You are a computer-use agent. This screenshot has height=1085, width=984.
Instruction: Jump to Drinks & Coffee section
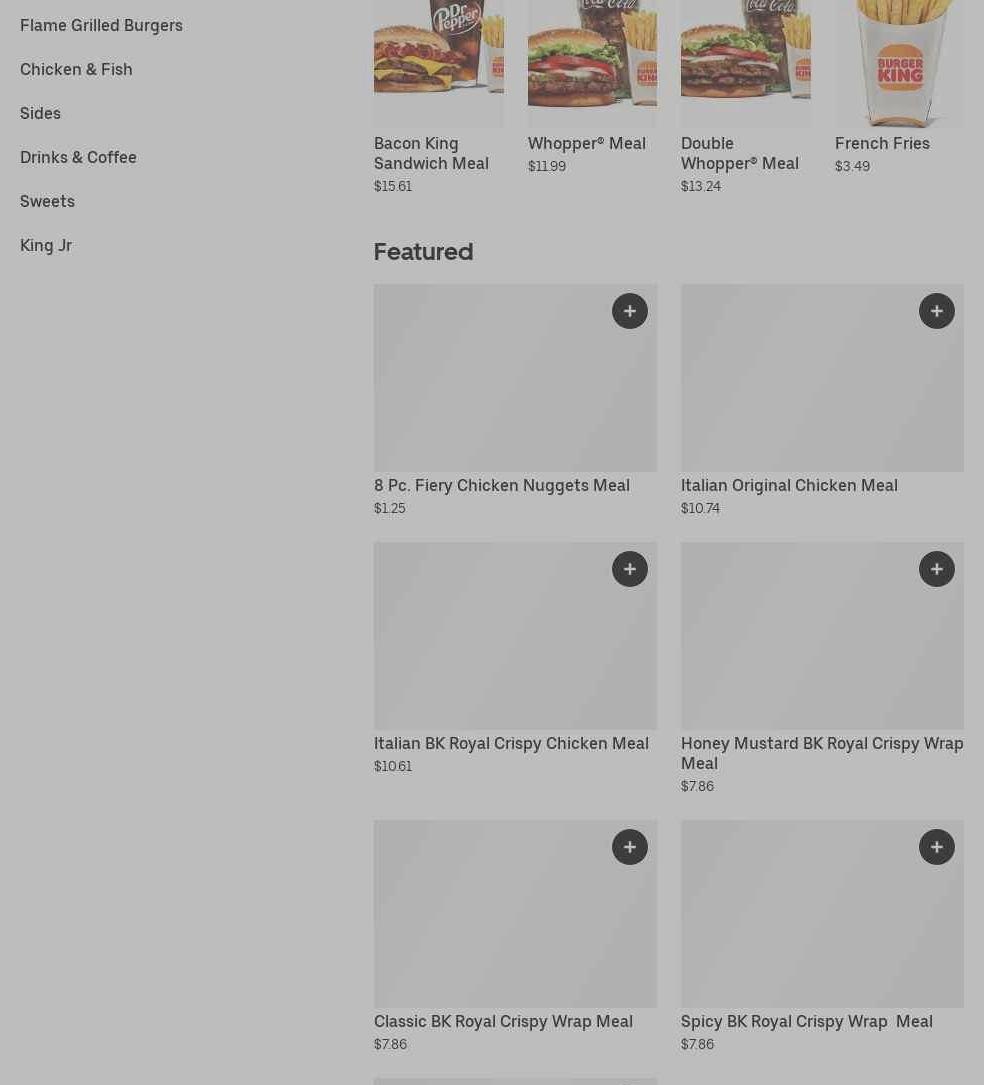78,157
